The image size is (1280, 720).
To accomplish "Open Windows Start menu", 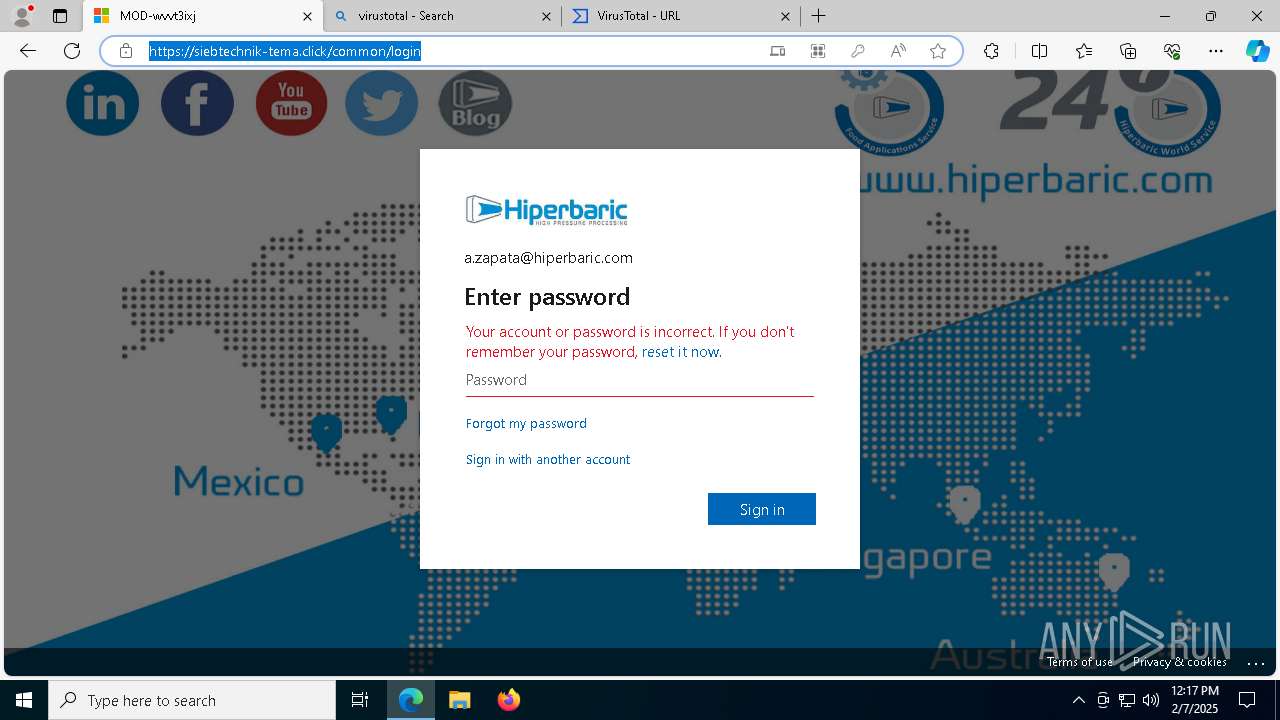I will click(x=24, y=700).
